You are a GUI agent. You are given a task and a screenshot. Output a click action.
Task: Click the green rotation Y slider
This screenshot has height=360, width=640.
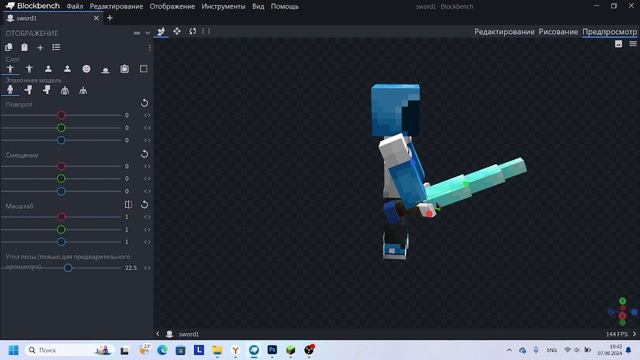[x=61, y=128]
